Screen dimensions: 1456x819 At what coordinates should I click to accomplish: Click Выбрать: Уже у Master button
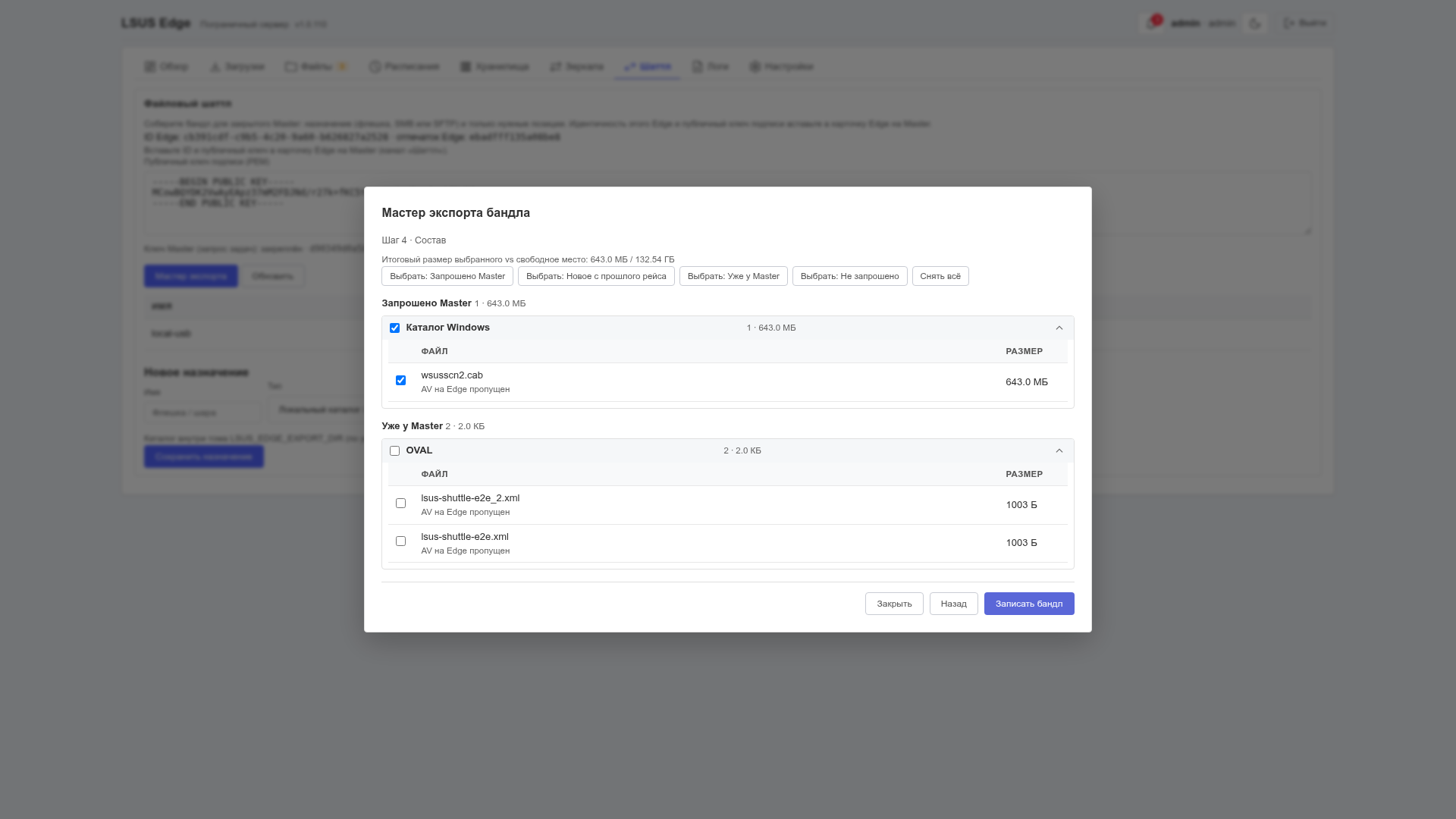click(733, 276)
